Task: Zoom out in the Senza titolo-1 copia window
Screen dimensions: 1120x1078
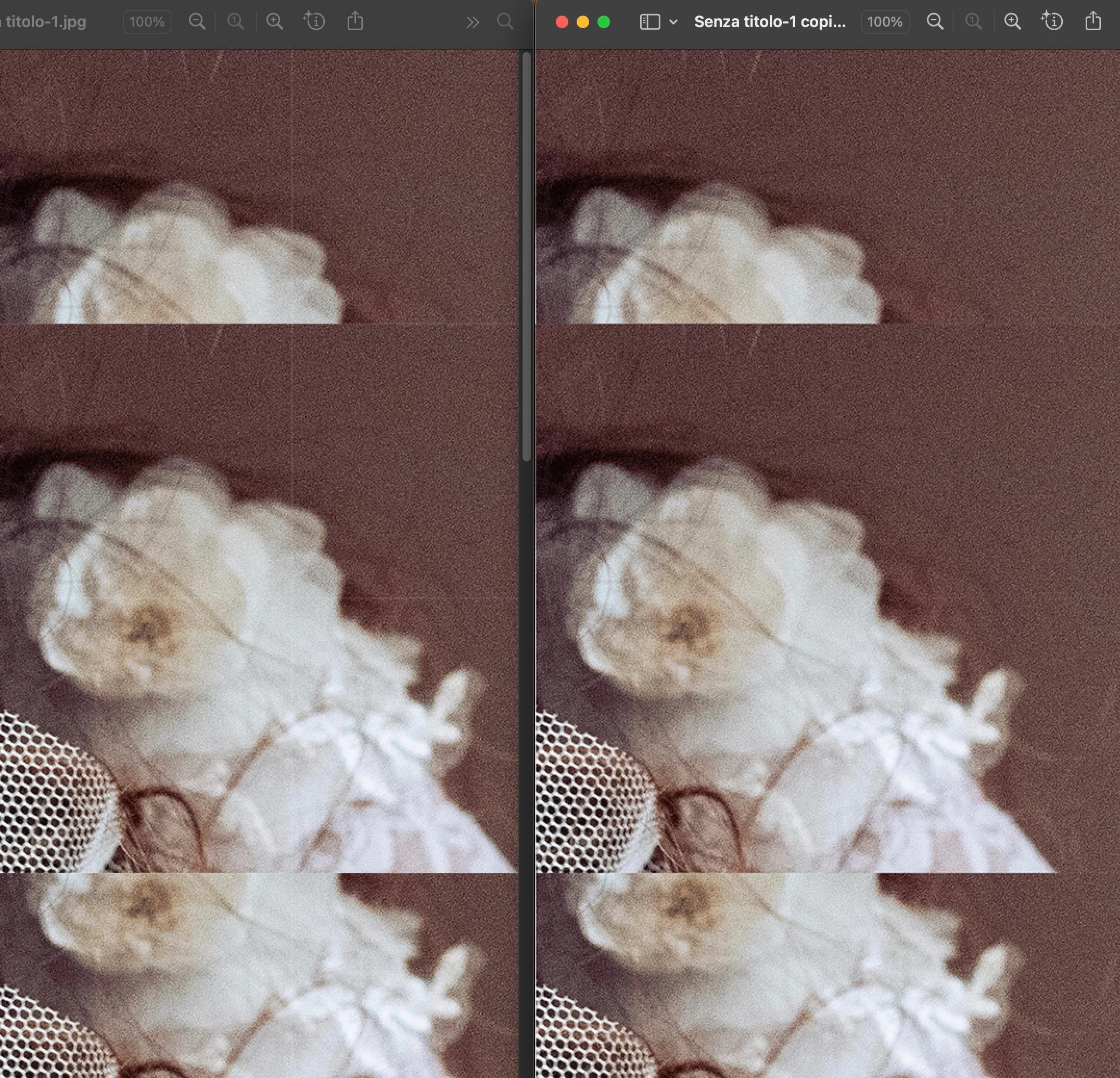Action: pos(935,22)
